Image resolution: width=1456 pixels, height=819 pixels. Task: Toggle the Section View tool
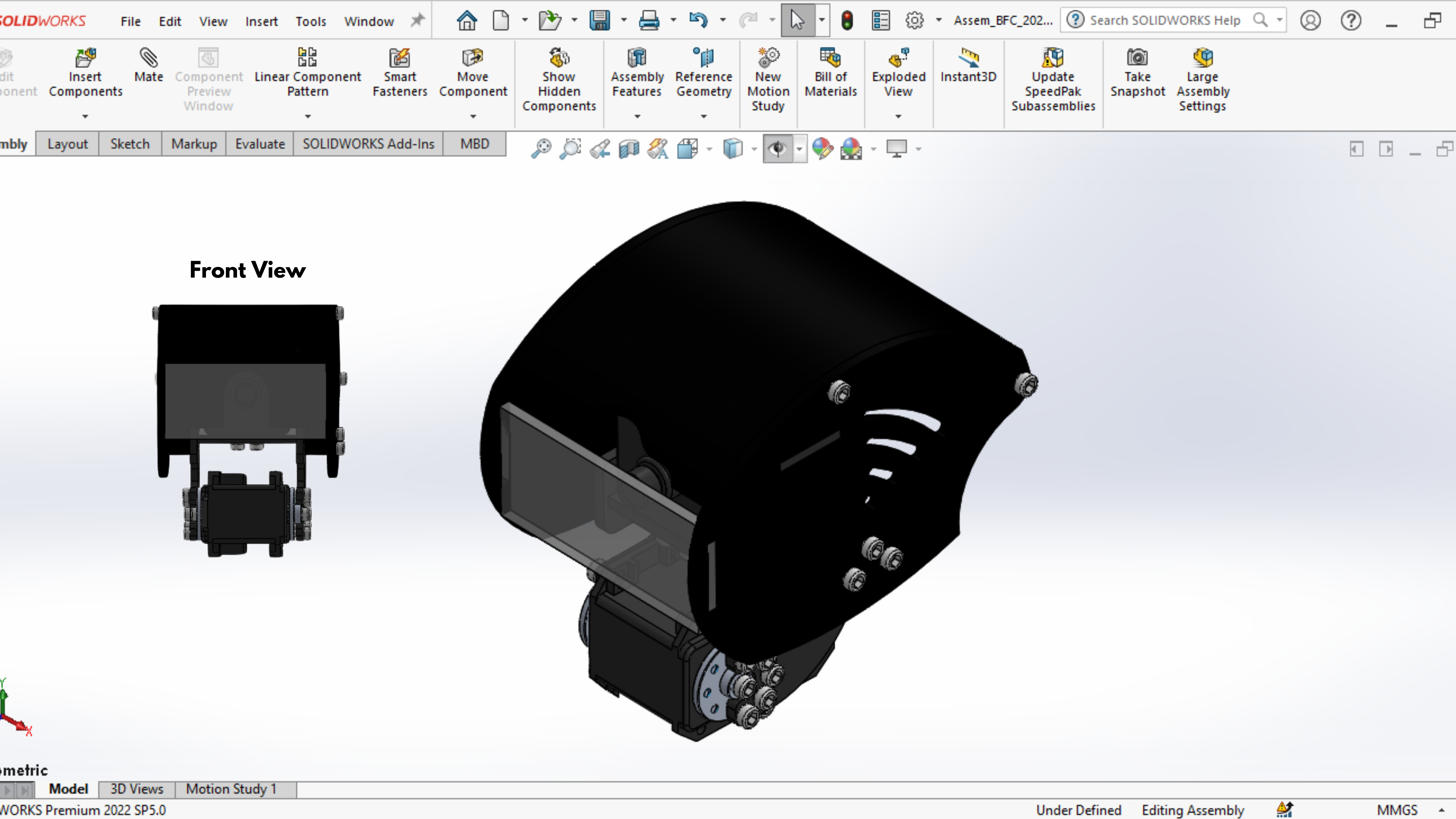point(629,149)
